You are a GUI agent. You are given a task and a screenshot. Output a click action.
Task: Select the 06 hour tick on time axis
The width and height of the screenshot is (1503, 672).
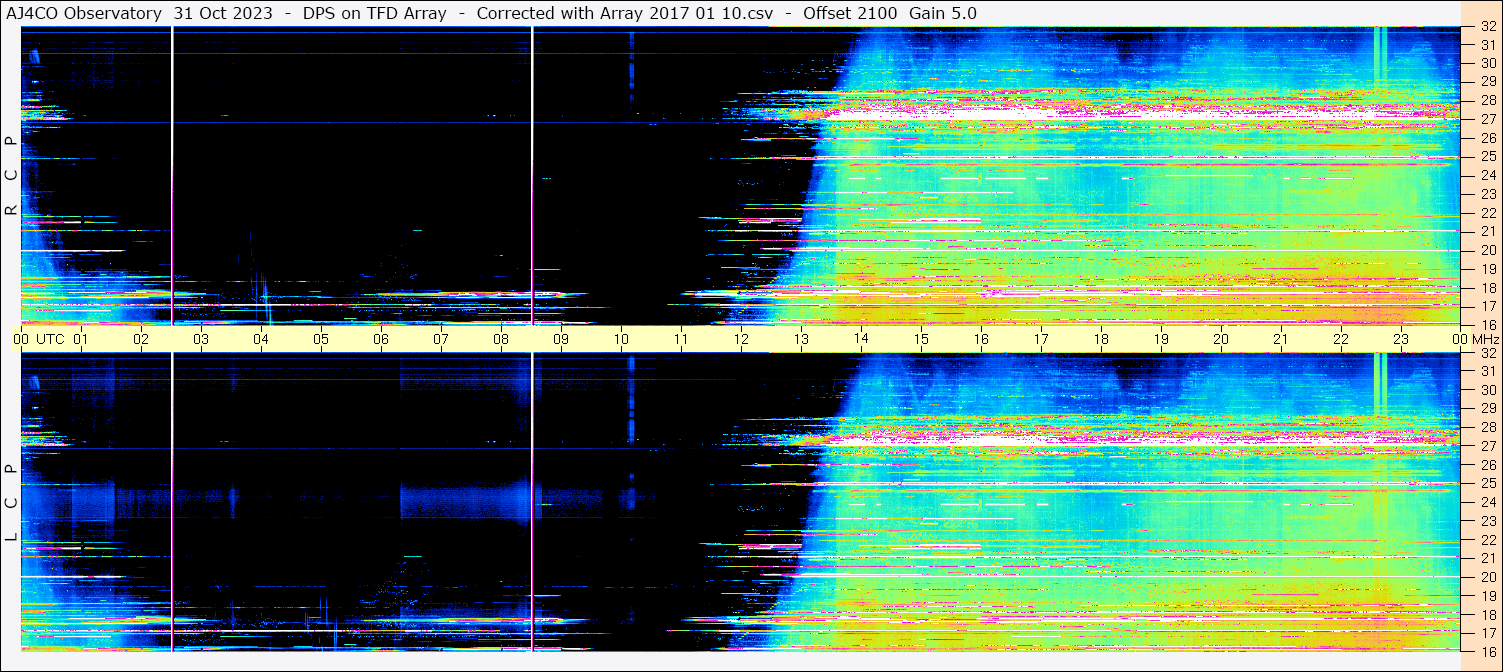pos(381,339)
